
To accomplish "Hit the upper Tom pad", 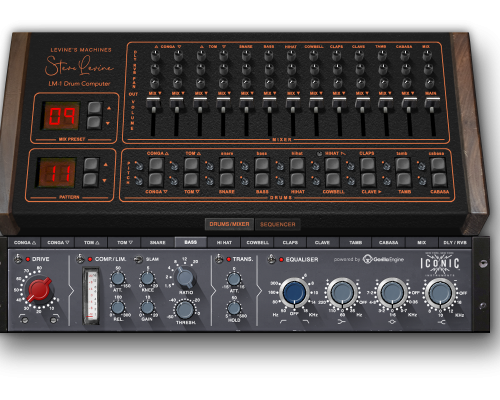I will click(191, 165).
